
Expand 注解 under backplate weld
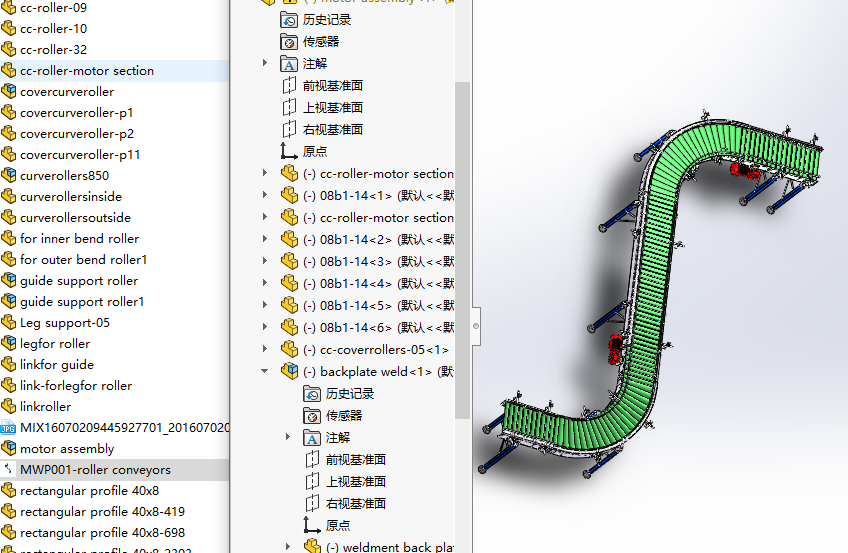coord(288,437)
